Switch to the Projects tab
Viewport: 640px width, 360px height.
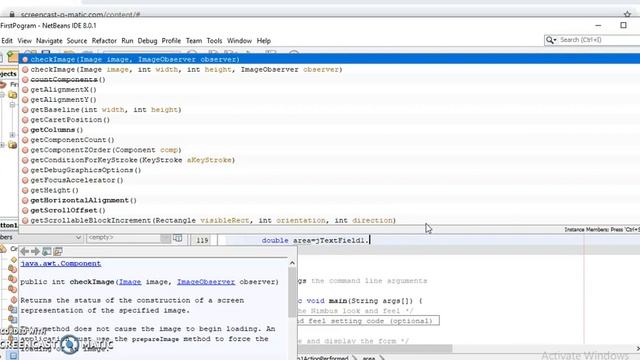(x=8, y=74)
